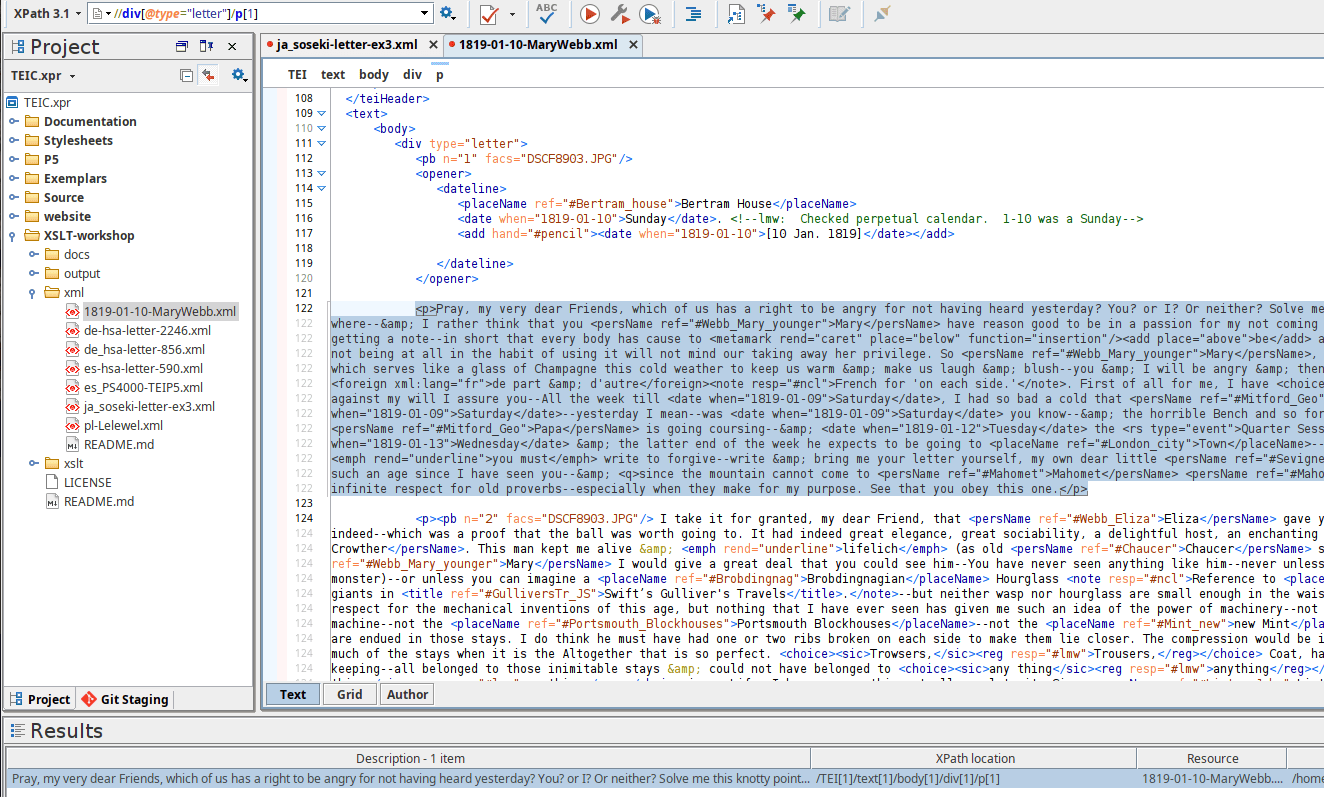Click the green pushpin toolbar icon
This screenshot has height=797, width=1324.
796,14
